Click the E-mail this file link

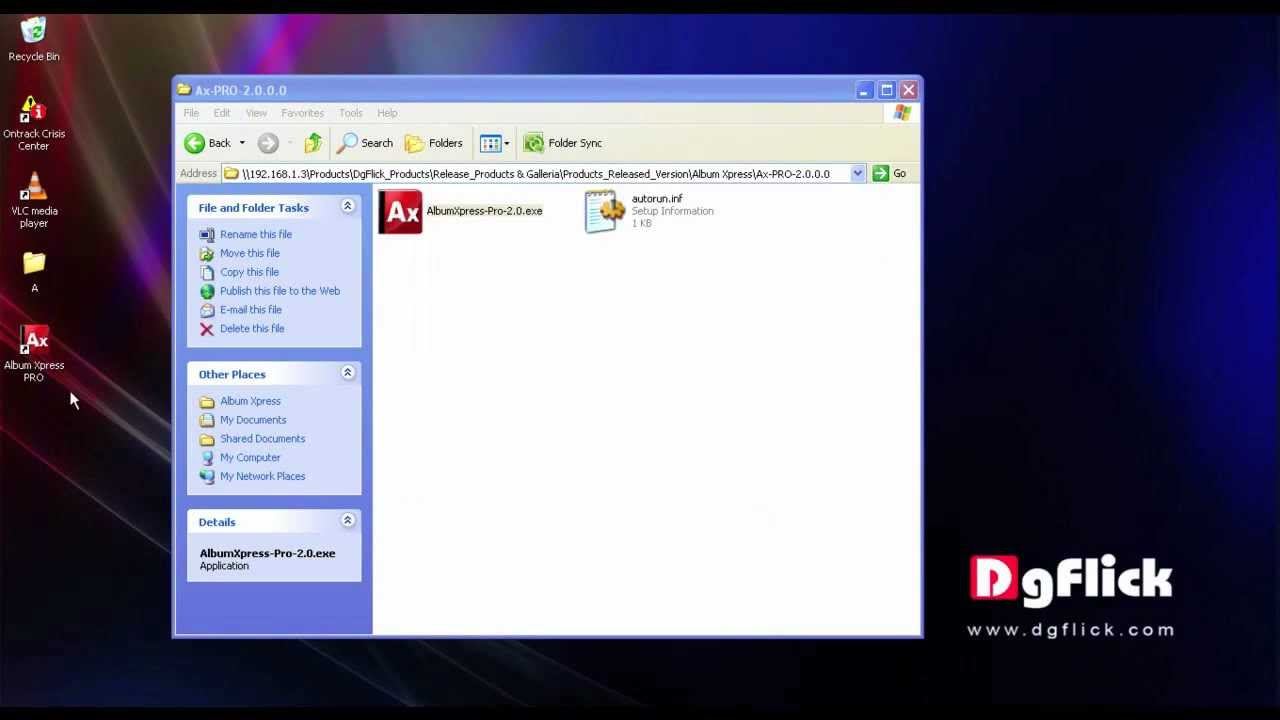[x=251, y=310]
